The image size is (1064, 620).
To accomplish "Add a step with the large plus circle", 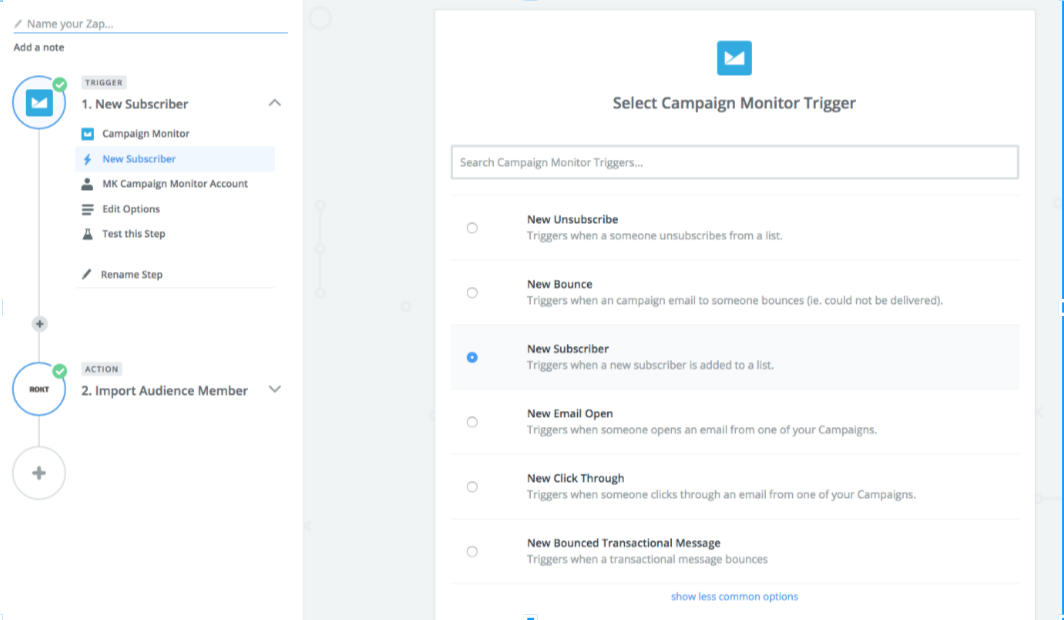I will tap(39, 473).
